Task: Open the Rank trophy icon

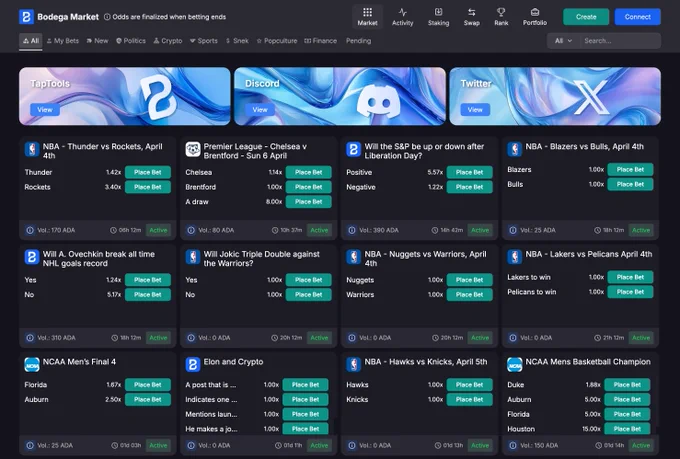Action: pyautogui.click(x=501, y=12)
